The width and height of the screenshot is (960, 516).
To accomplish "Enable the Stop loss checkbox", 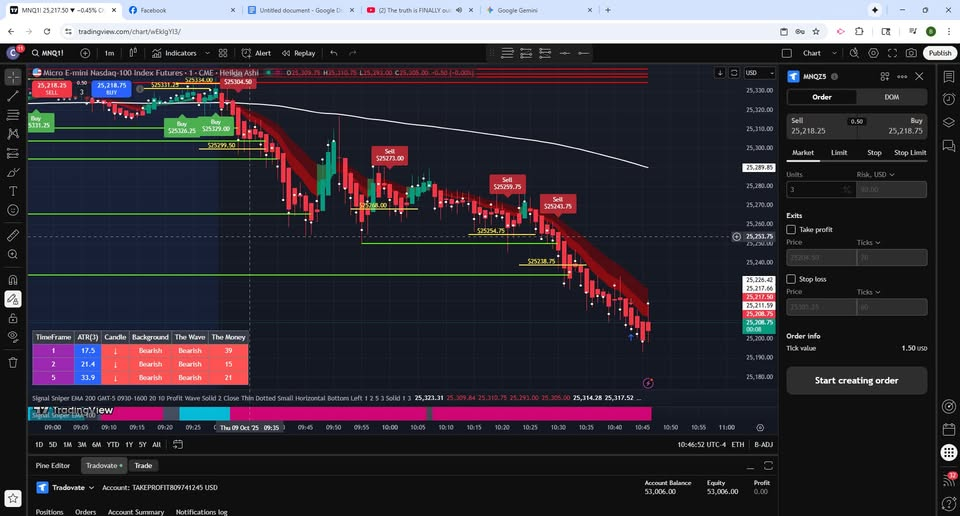I will coord(791,279).
